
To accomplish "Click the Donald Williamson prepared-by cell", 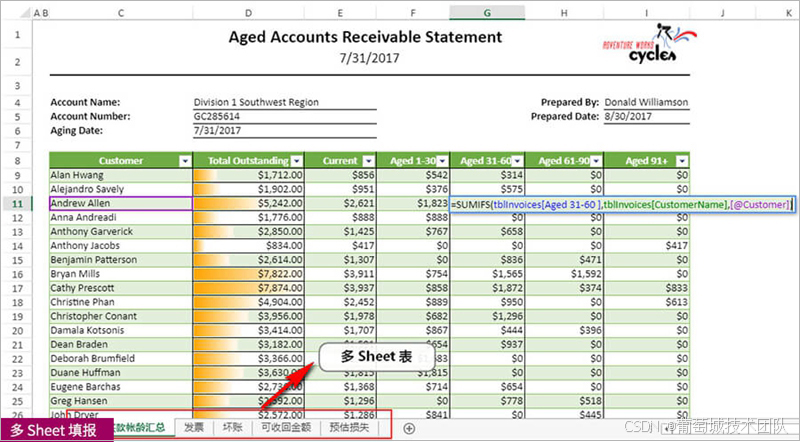I will coord(646,103).
